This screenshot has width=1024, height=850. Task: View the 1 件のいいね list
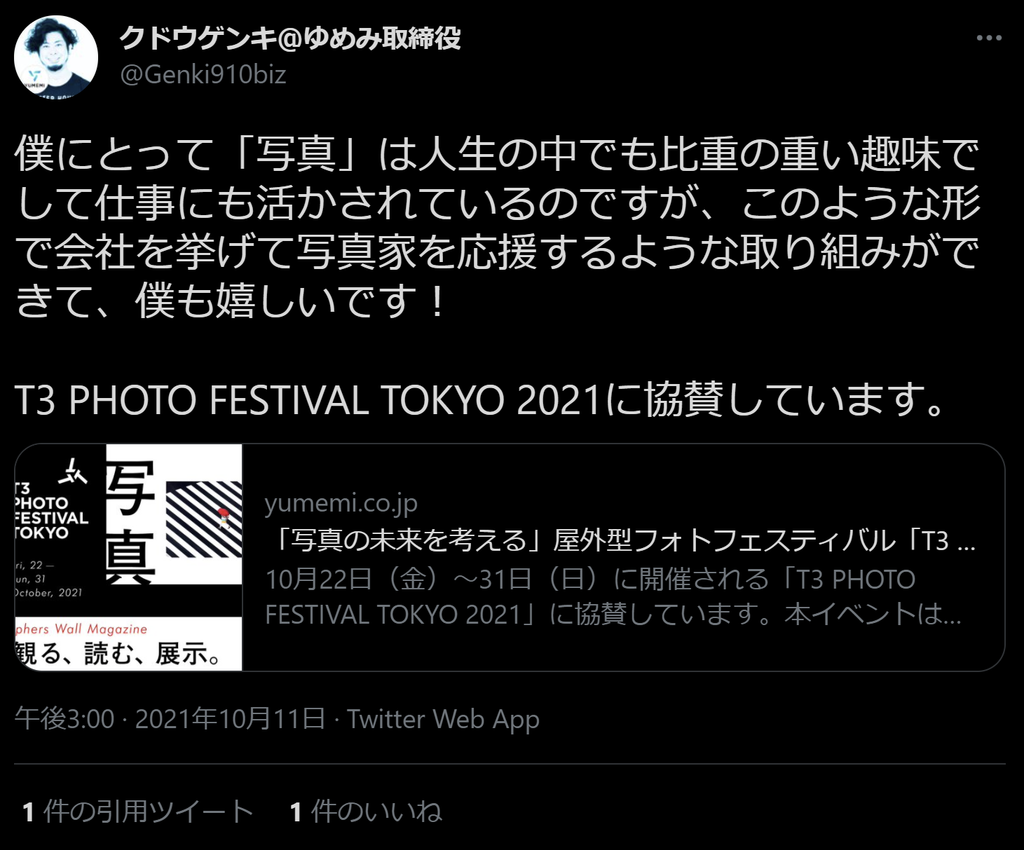point(366,811)
